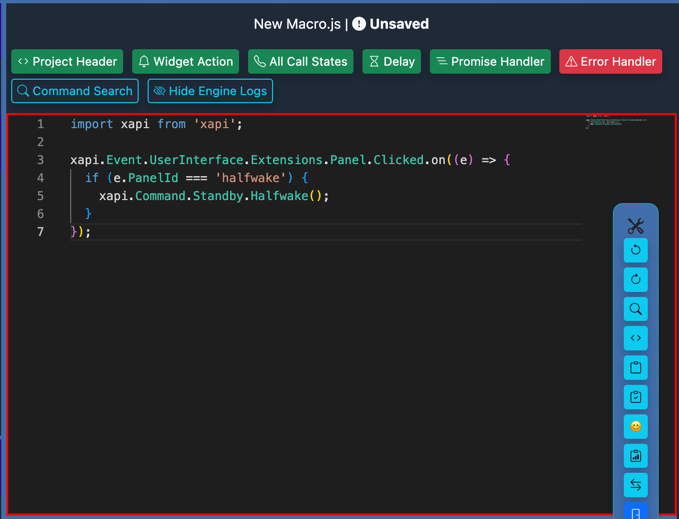Click the plain clipboard icon button

635,368
